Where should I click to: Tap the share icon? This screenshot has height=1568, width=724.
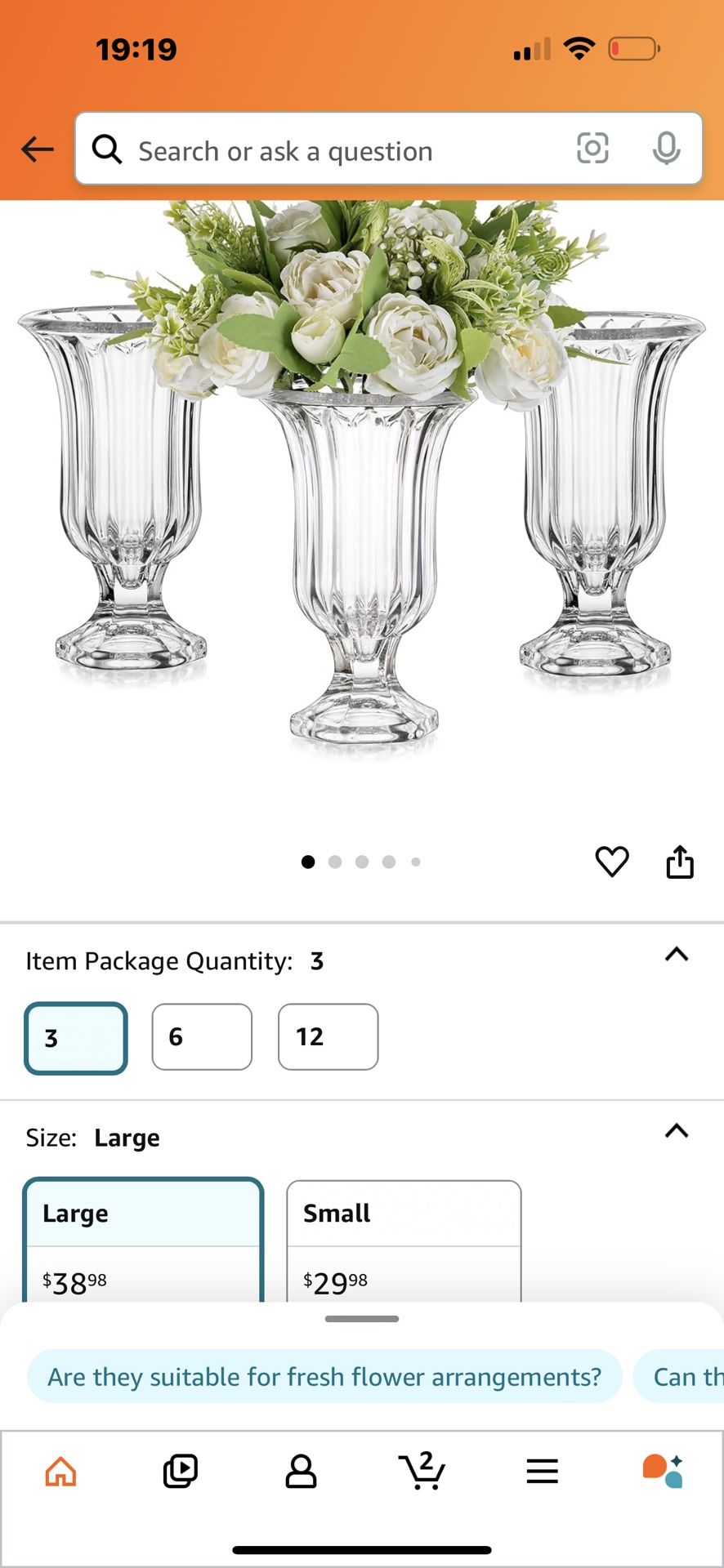pyautogui.click(x=680, y=862)
